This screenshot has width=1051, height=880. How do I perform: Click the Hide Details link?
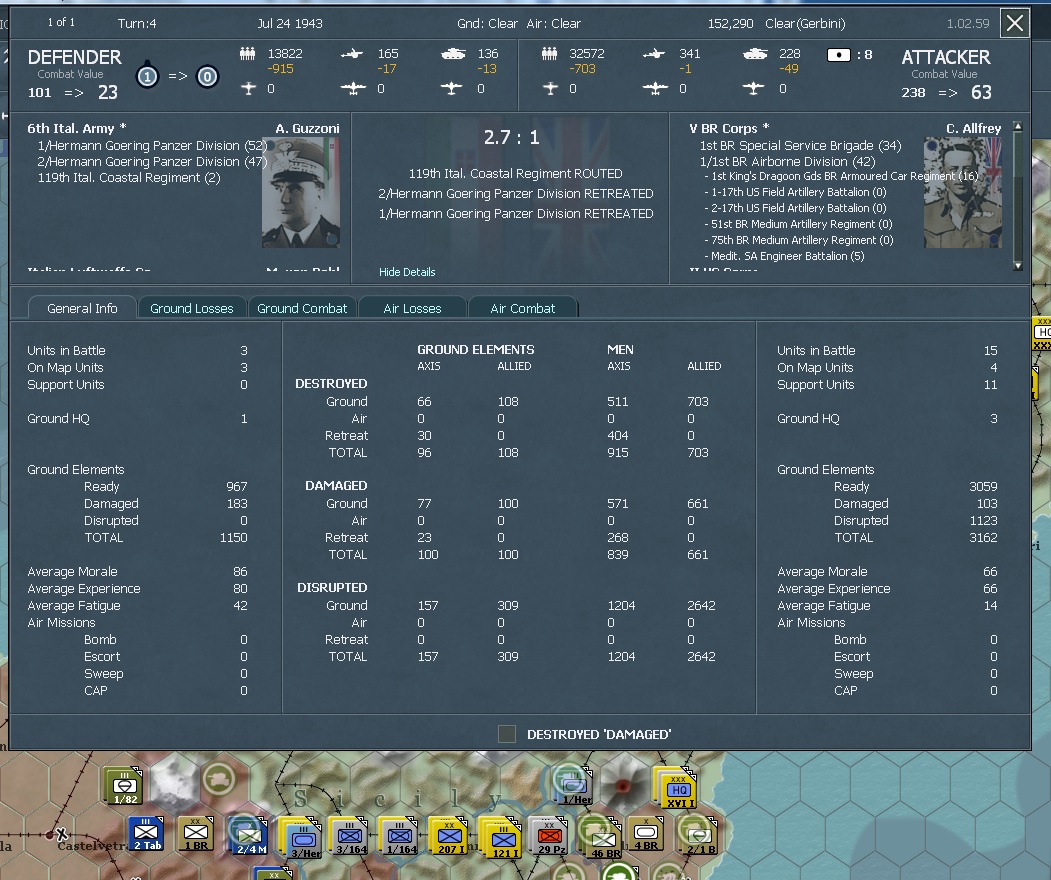(x=407, y=272)
